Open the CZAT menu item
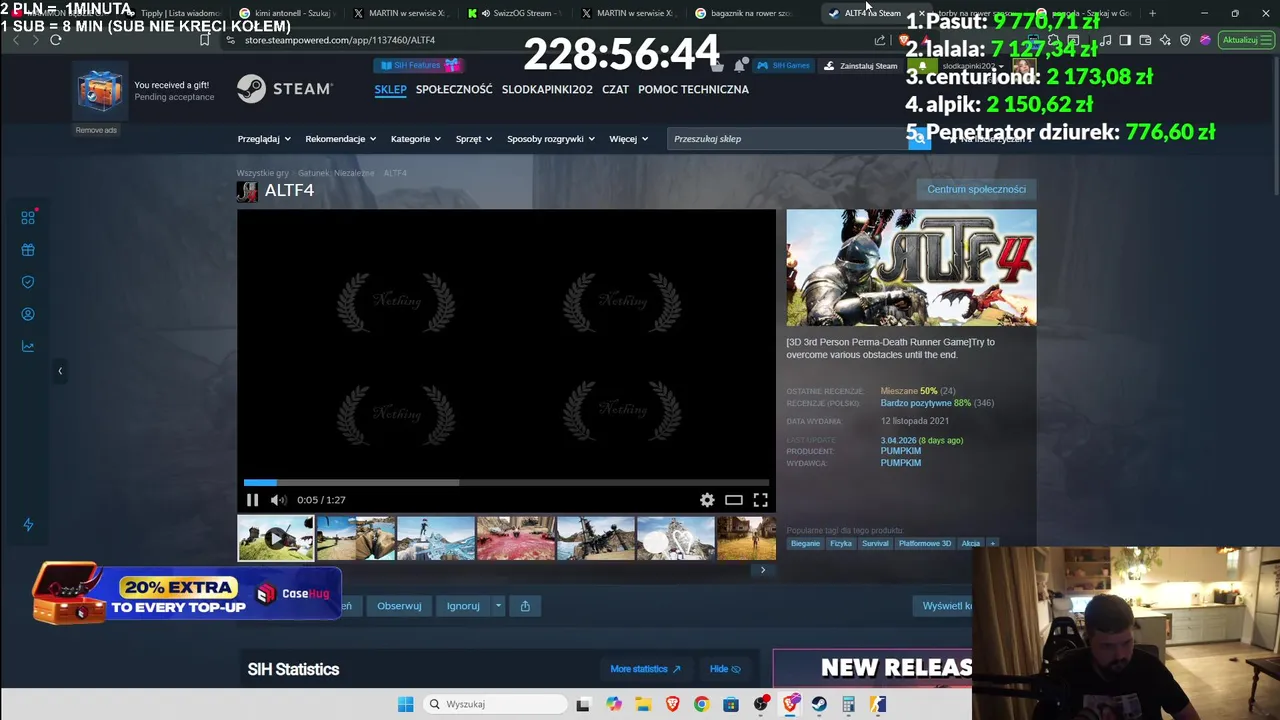The height and width of the screenshot is (720, 1280). [x=616, y=89]
